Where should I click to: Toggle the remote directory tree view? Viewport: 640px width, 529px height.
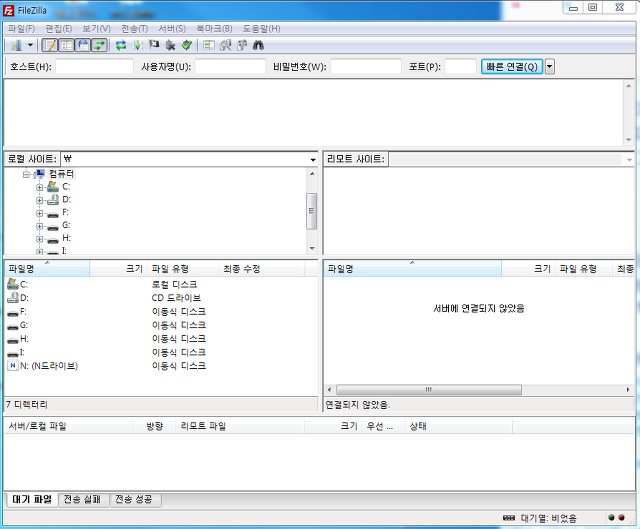coord(83,45)
